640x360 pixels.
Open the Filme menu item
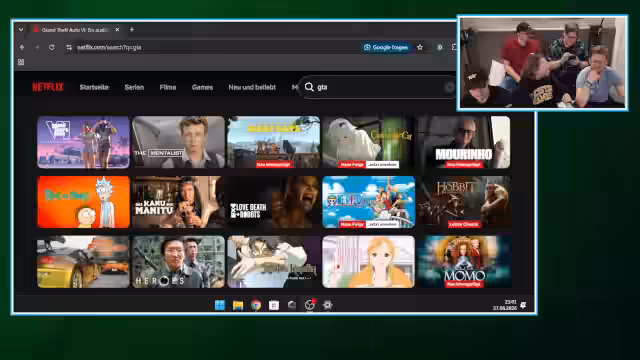168,87
